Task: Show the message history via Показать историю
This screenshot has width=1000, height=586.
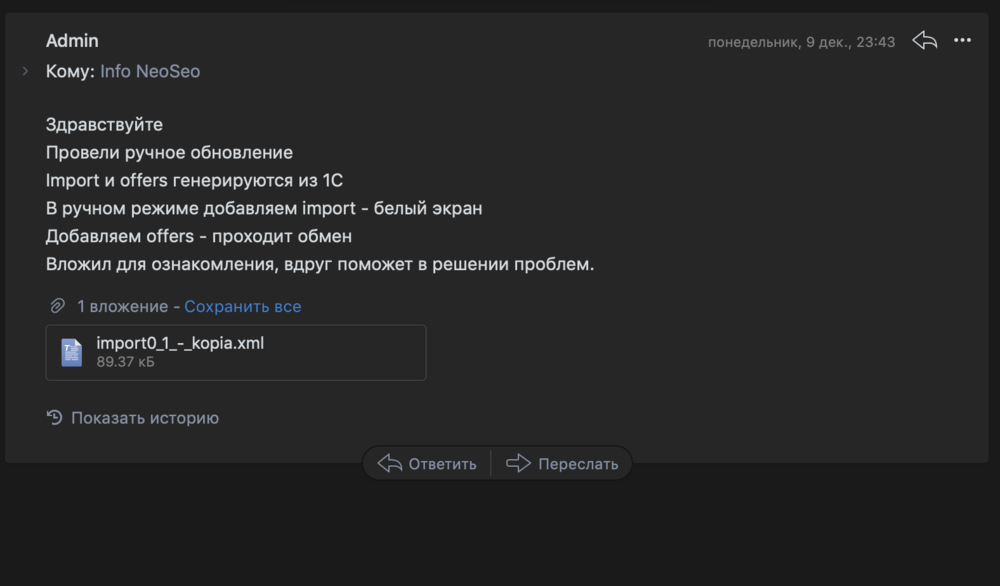Action: pos(145,418)
